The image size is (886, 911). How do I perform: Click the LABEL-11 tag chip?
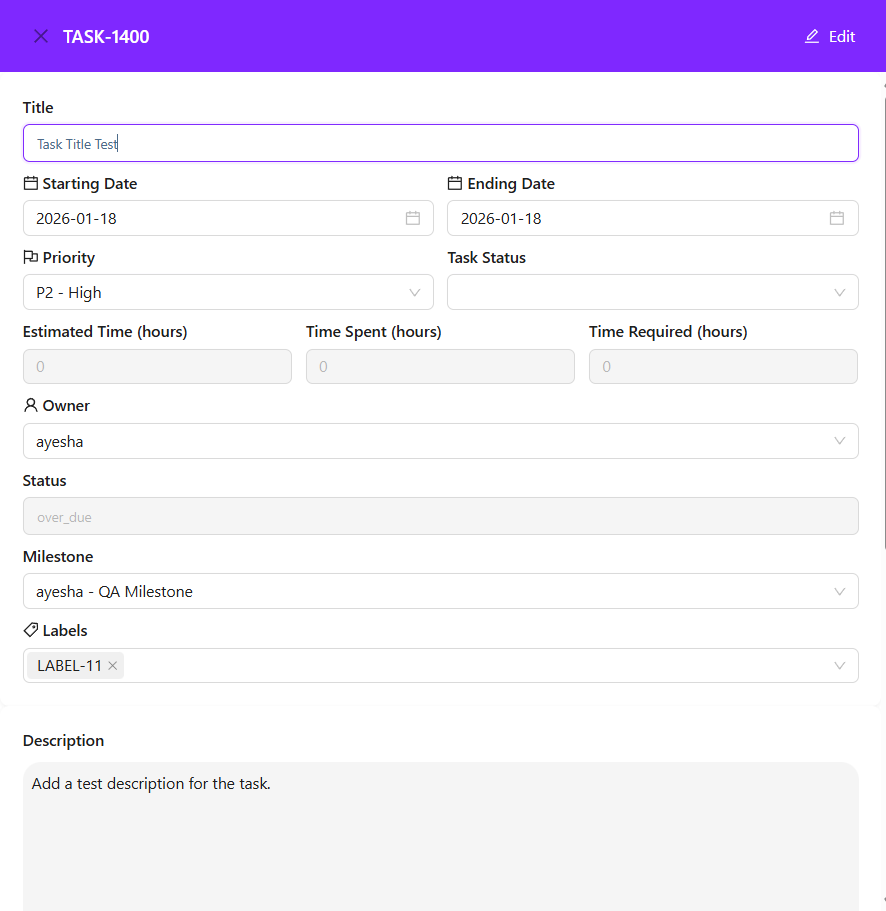pos(69,666)
